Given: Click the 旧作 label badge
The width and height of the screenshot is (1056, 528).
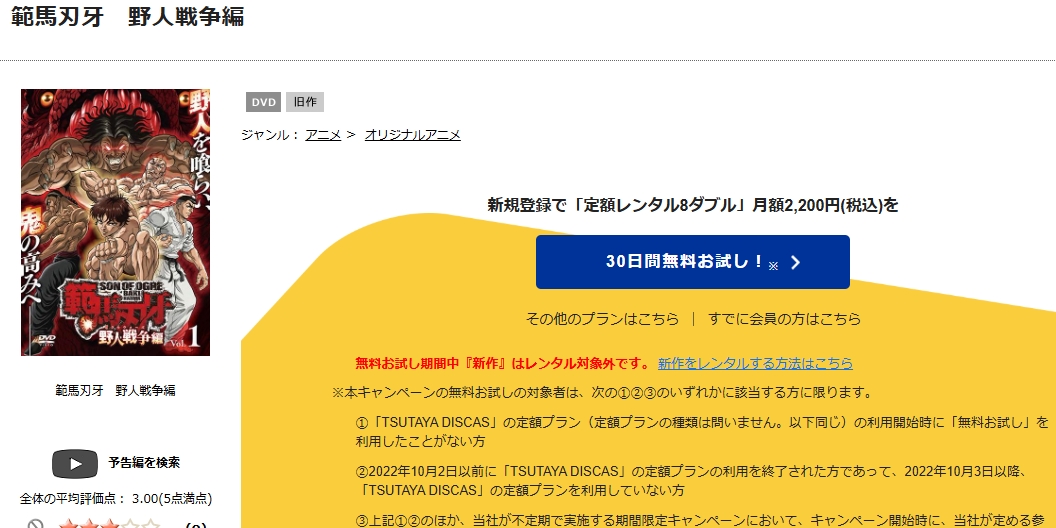Looking at the screenshot, I should point(304,102).
